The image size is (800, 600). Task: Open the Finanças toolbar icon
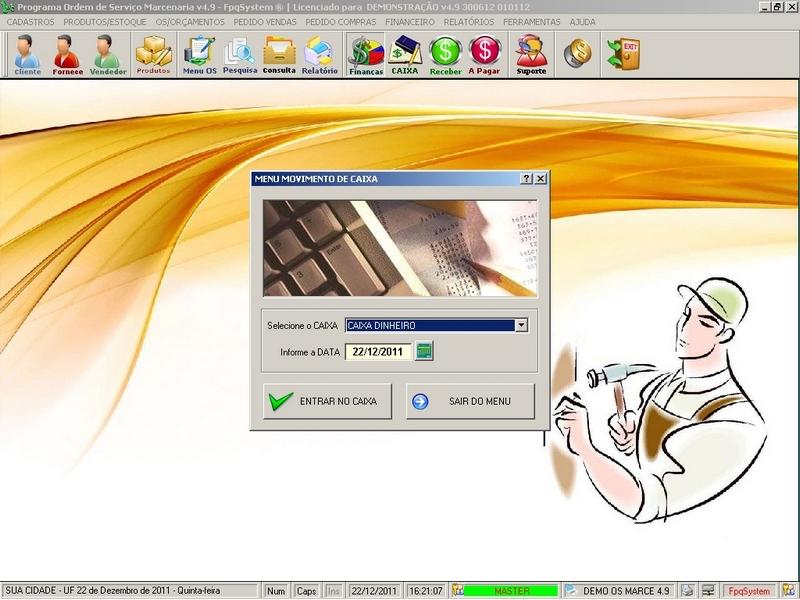pos(366,55)
